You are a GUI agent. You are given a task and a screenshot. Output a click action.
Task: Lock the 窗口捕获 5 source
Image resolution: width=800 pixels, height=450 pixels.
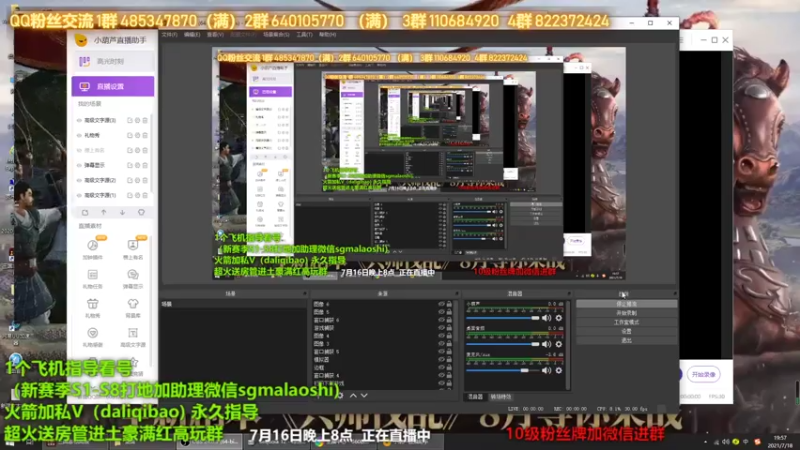[449, 352]
